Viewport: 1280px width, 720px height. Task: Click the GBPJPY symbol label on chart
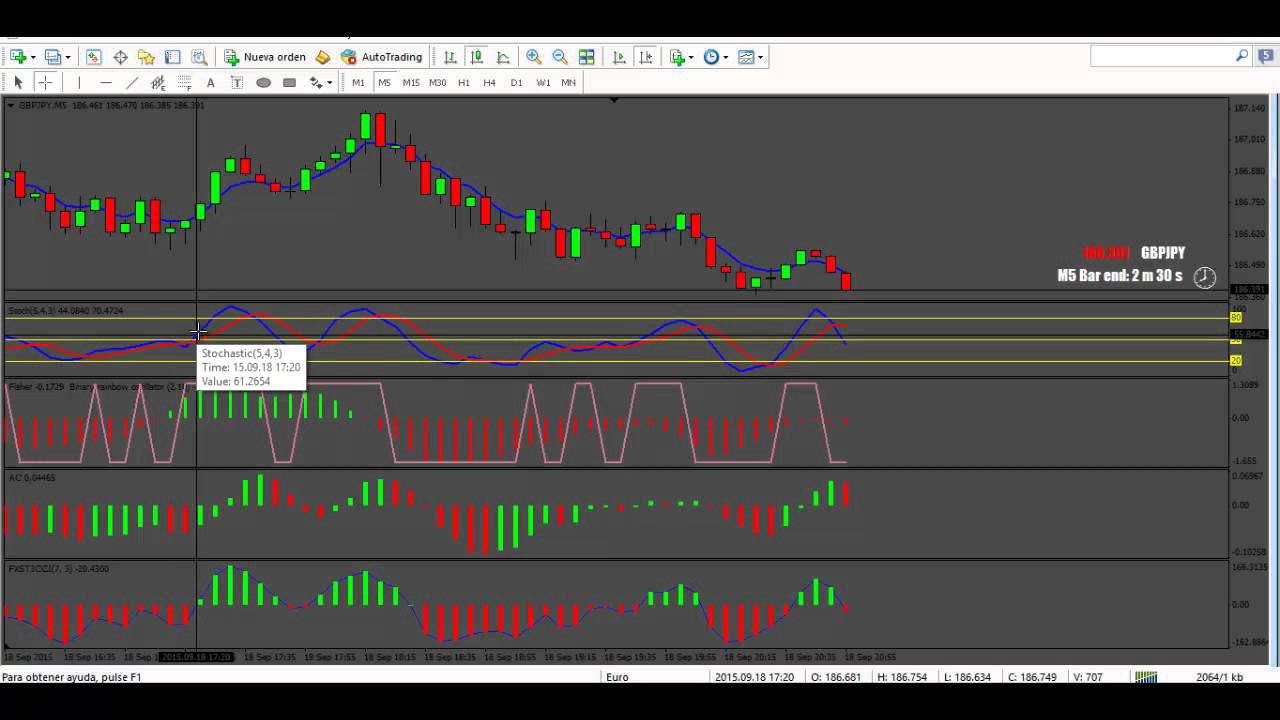tap(1162, 254)
